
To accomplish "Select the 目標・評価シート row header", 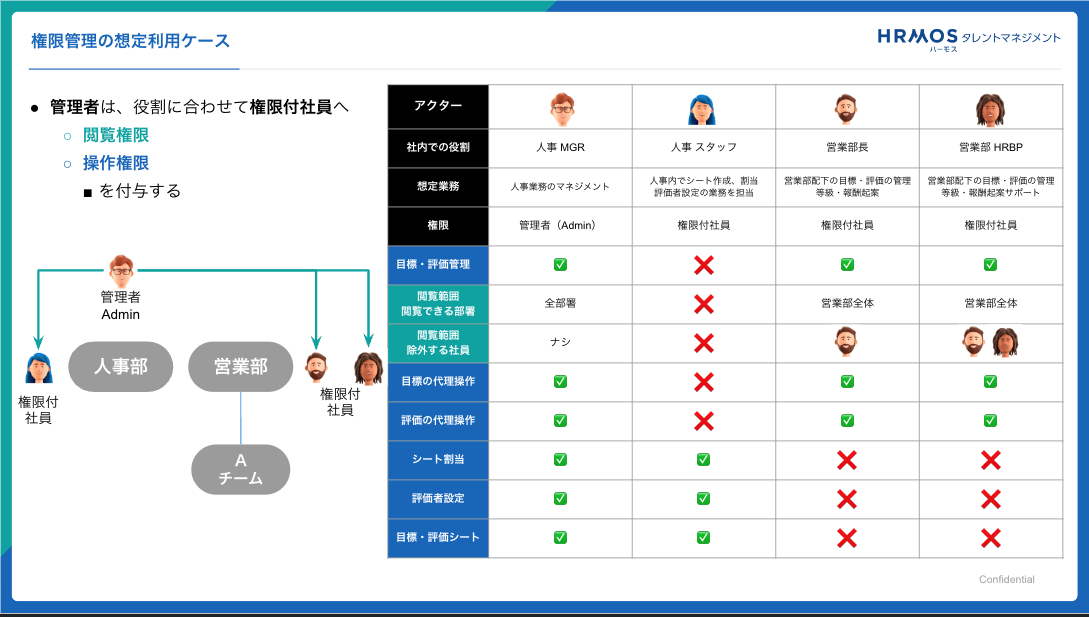I will point(437,538).
